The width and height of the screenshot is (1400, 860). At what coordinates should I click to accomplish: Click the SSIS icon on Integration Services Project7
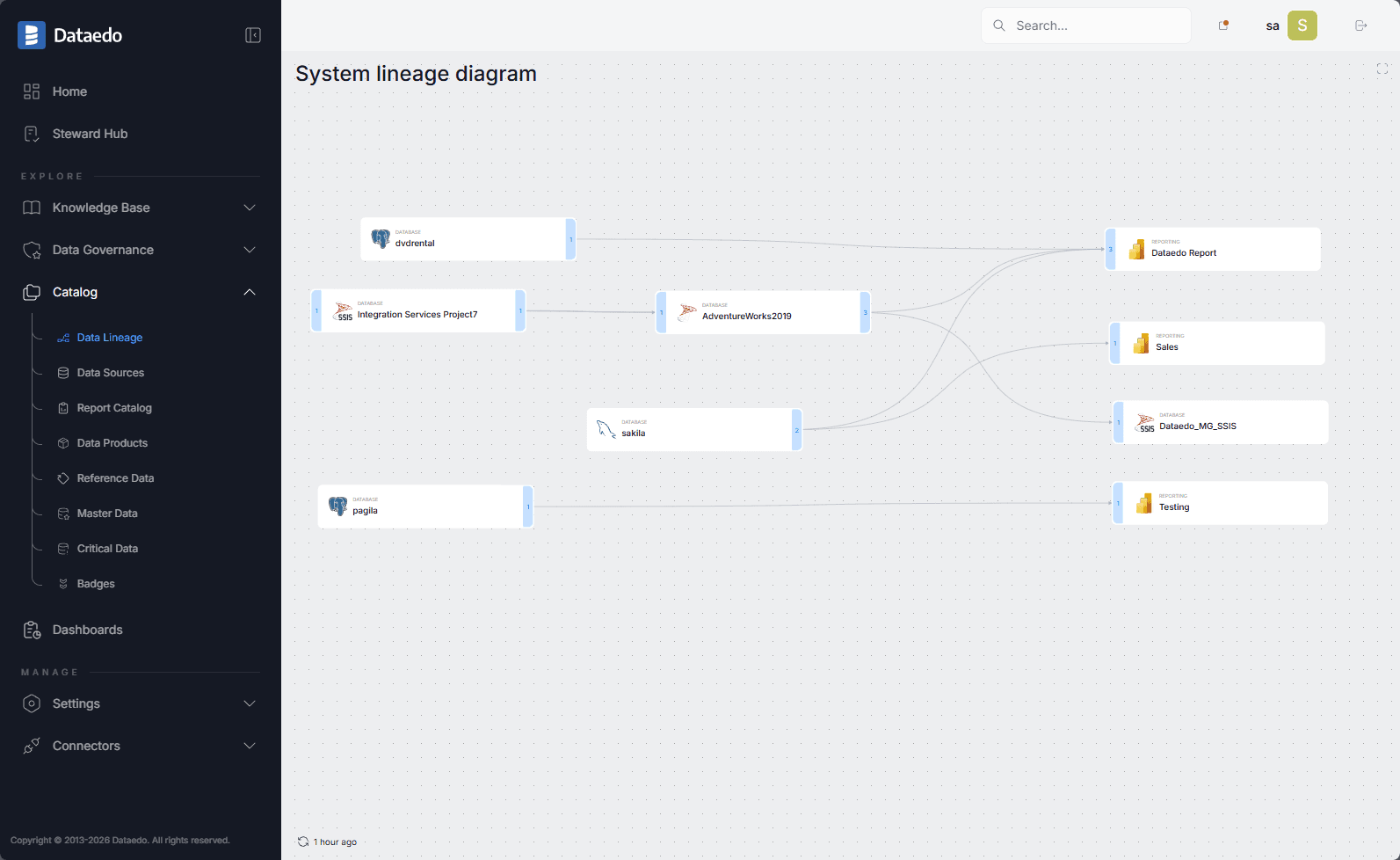(343, 311)
